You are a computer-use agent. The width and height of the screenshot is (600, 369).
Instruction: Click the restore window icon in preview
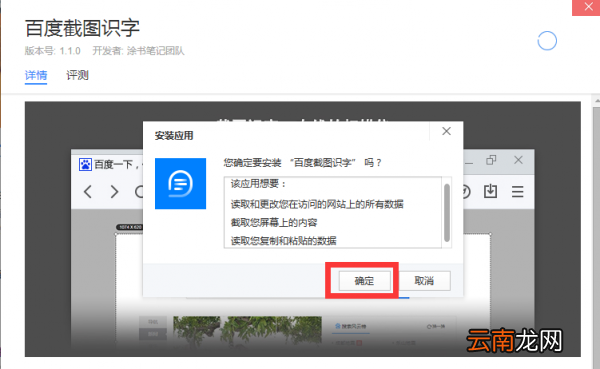[491, 160]
